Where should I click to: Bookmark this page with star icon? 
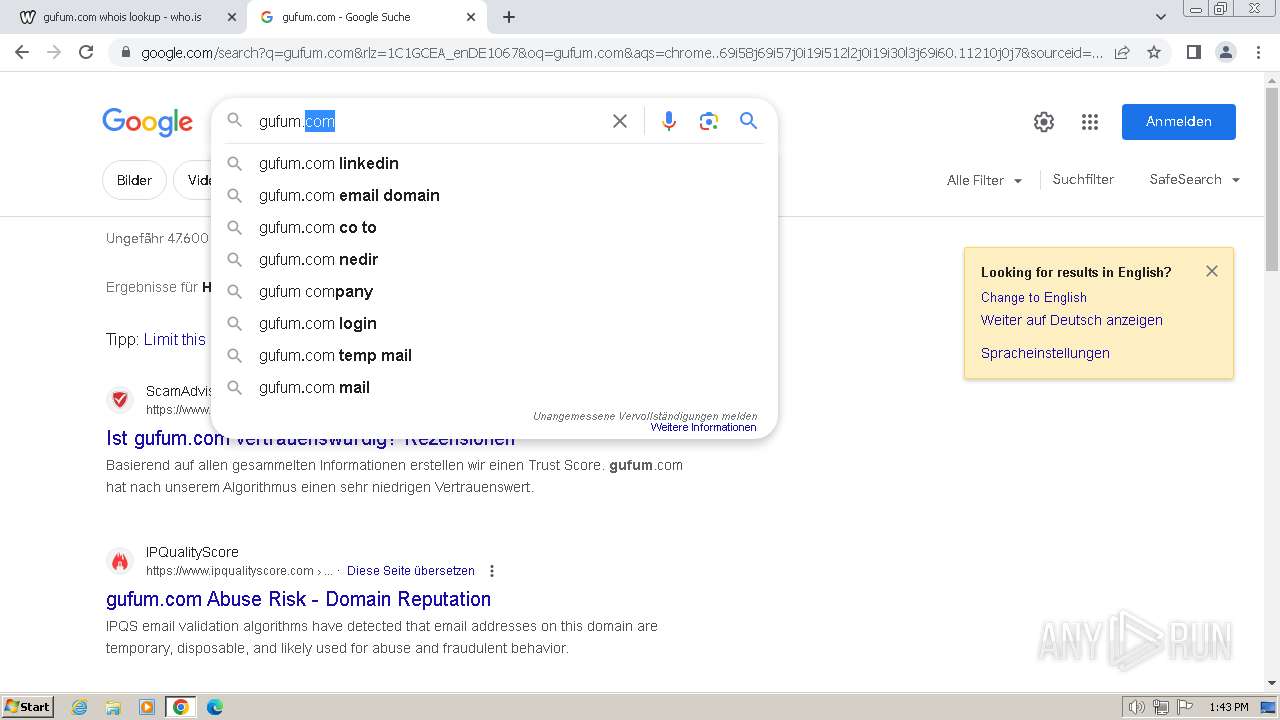click(1154, 52)
